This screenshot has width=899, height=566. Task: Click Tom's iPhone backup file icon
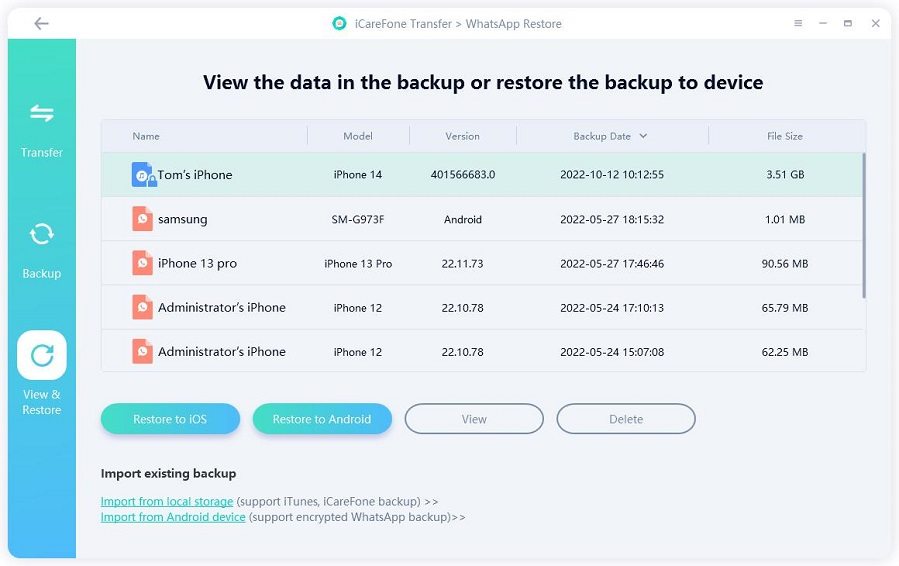click(143, 175)
